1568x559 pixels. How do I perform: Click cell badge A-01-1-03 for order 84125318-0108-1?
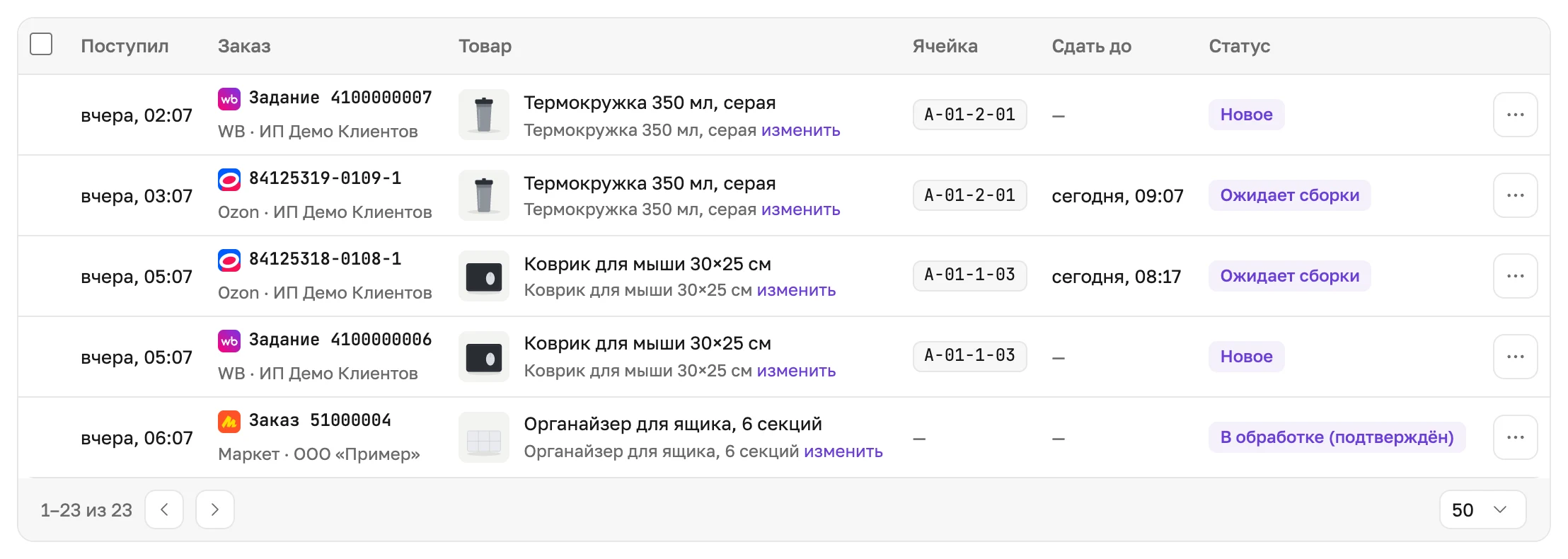pyautogui.click(x=969, y=275)
